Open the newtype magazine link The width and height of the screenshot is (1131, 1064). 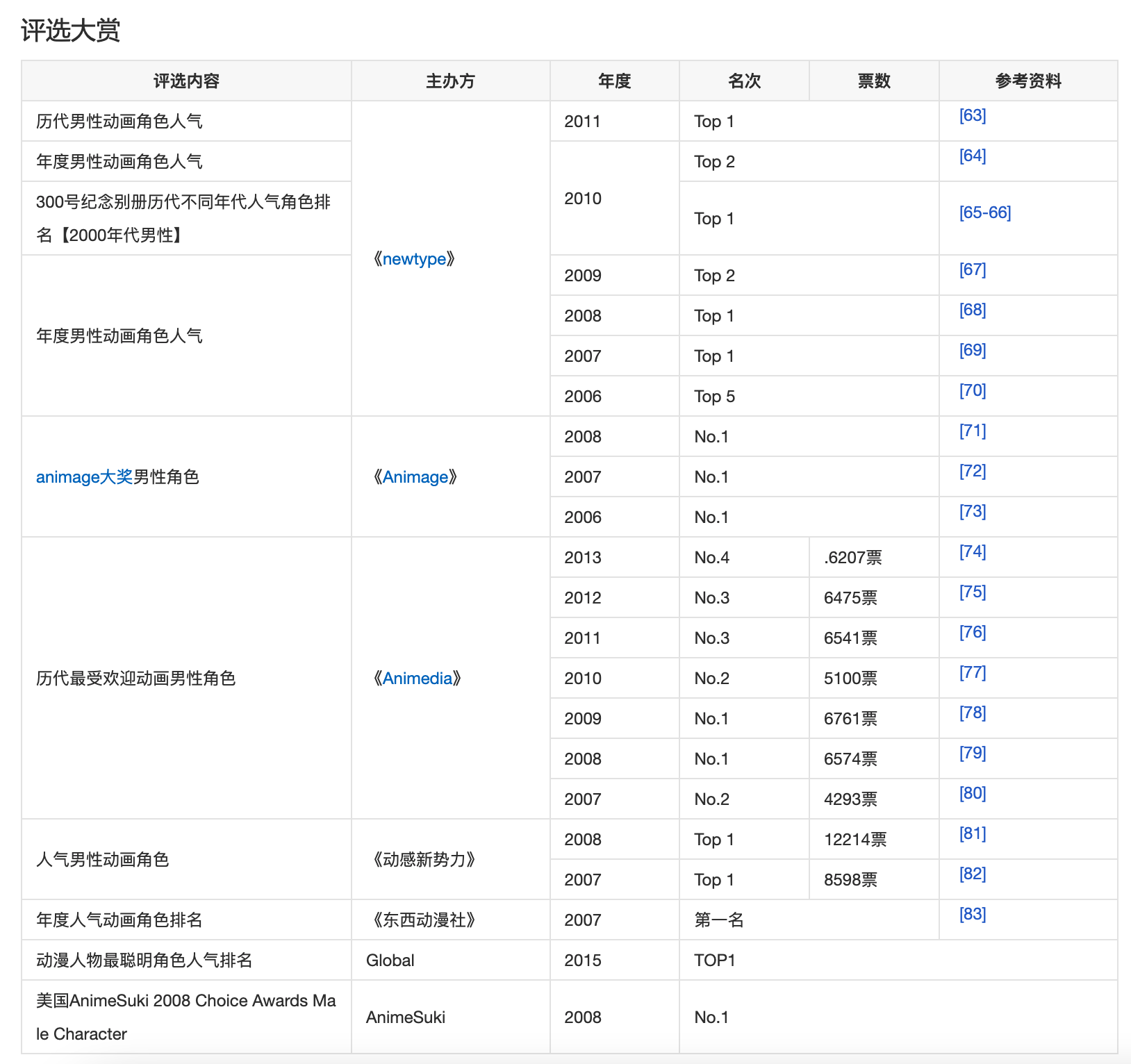415,258
